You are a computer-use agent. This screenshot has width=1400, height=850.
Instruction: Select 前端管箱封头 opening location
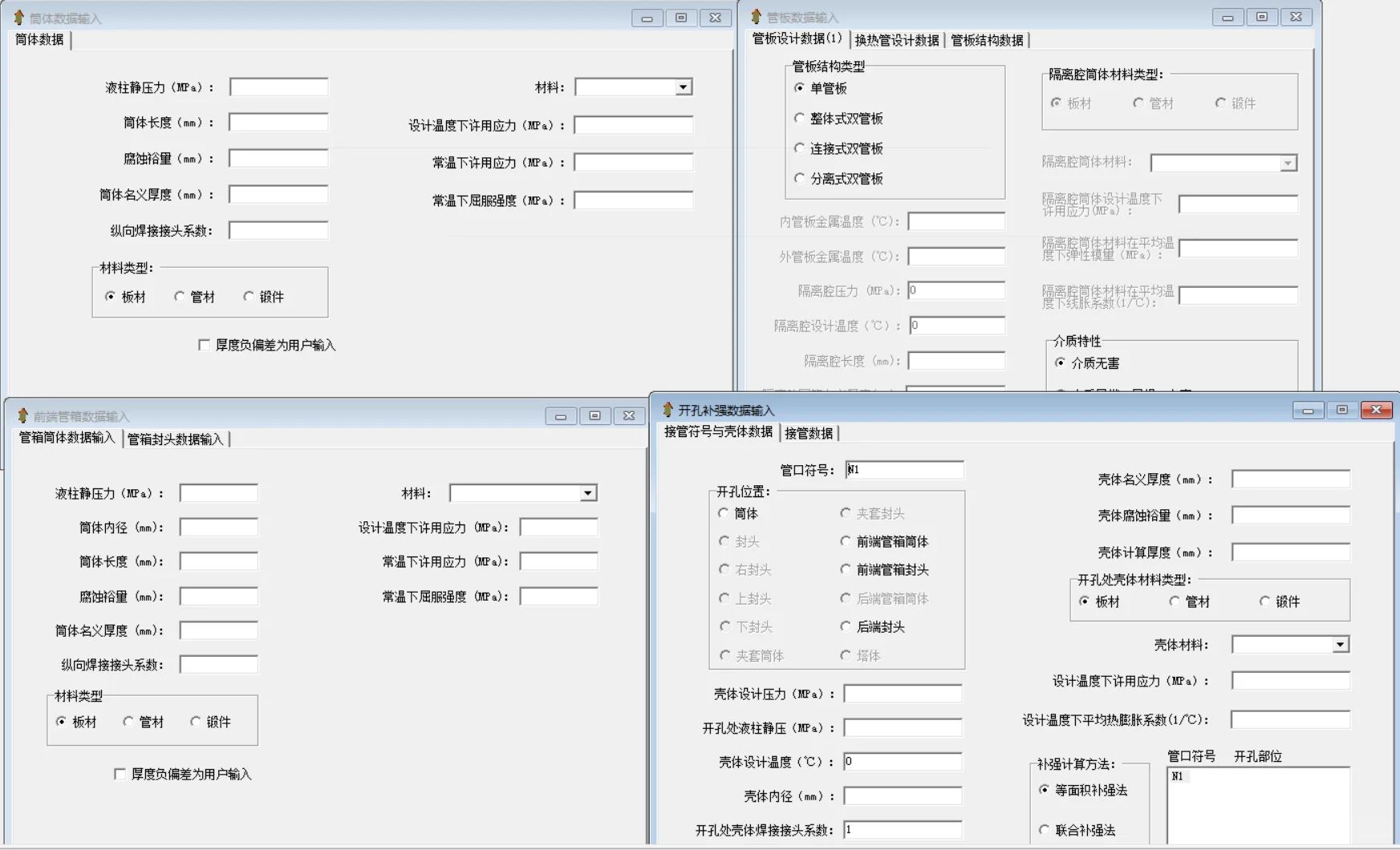[x=846, y=570]
